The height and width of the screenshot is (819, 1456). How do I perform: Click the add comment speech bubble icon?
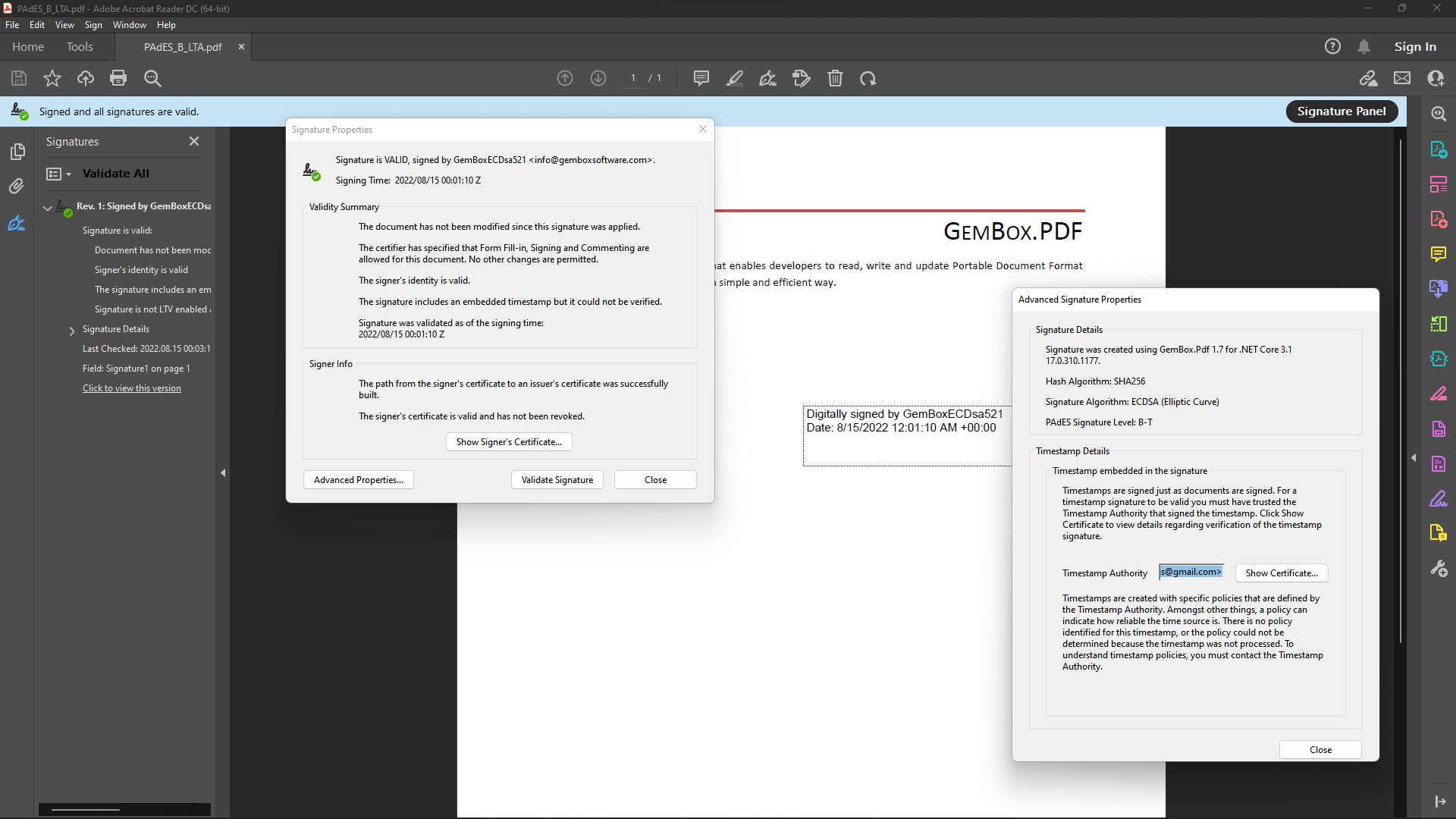[x=701, y=78]
